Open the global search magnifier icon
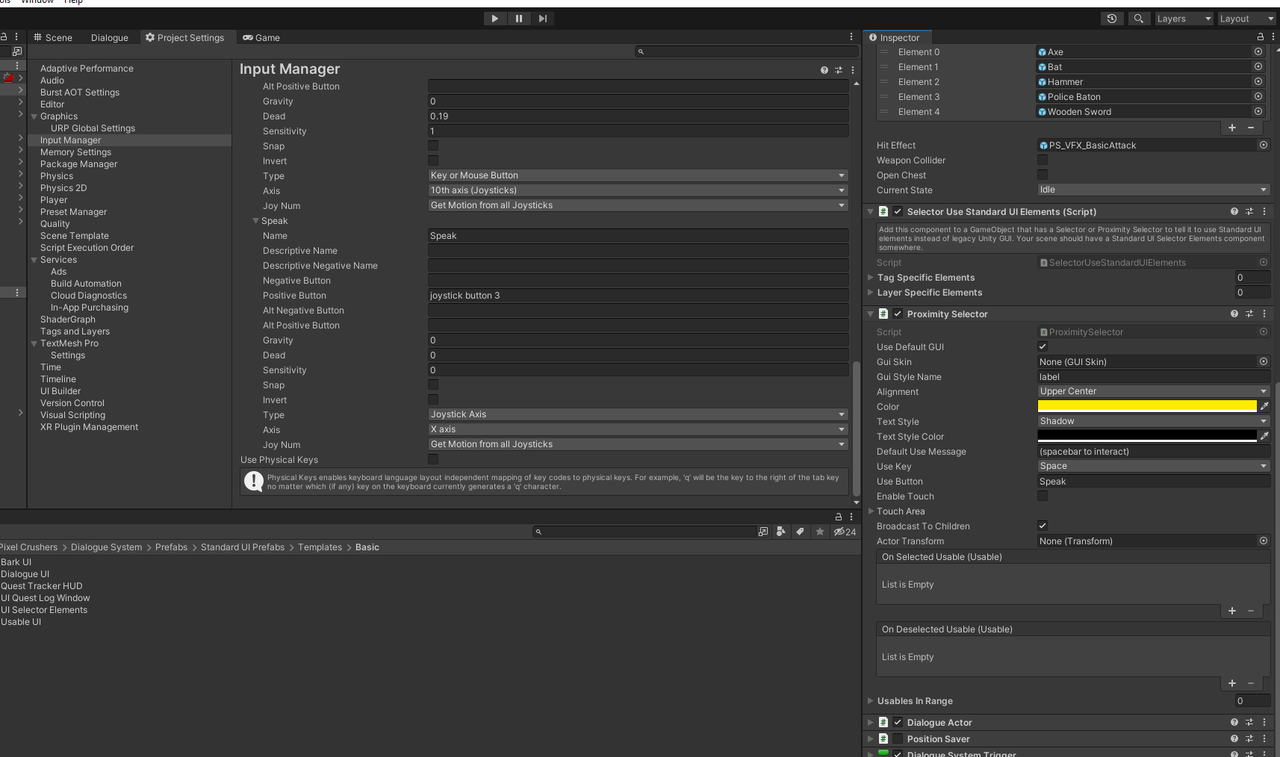Screen dimensions: 1280x757 (x=1138, y=18)
